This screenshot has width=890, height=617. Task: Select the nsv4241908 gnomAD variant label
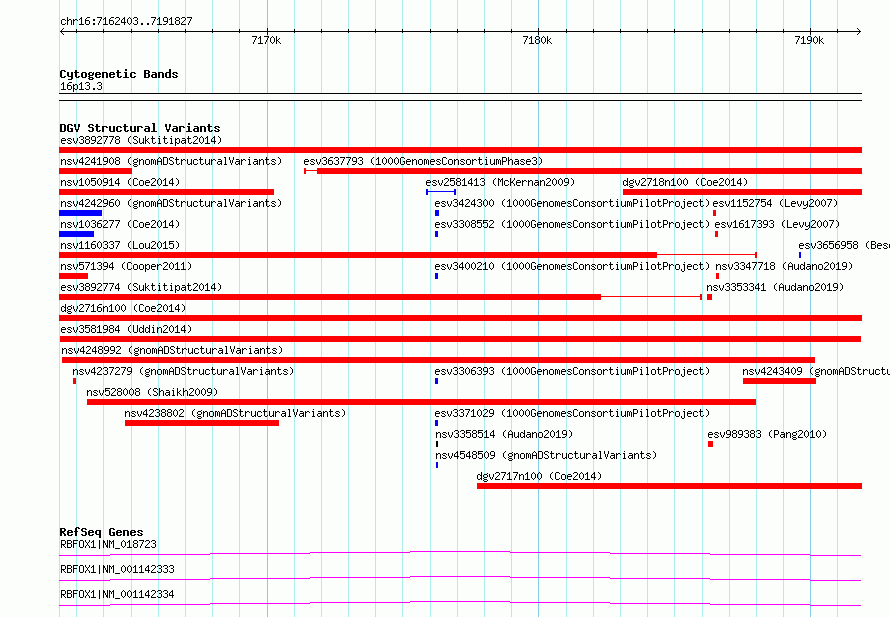(x=171, y=161)
